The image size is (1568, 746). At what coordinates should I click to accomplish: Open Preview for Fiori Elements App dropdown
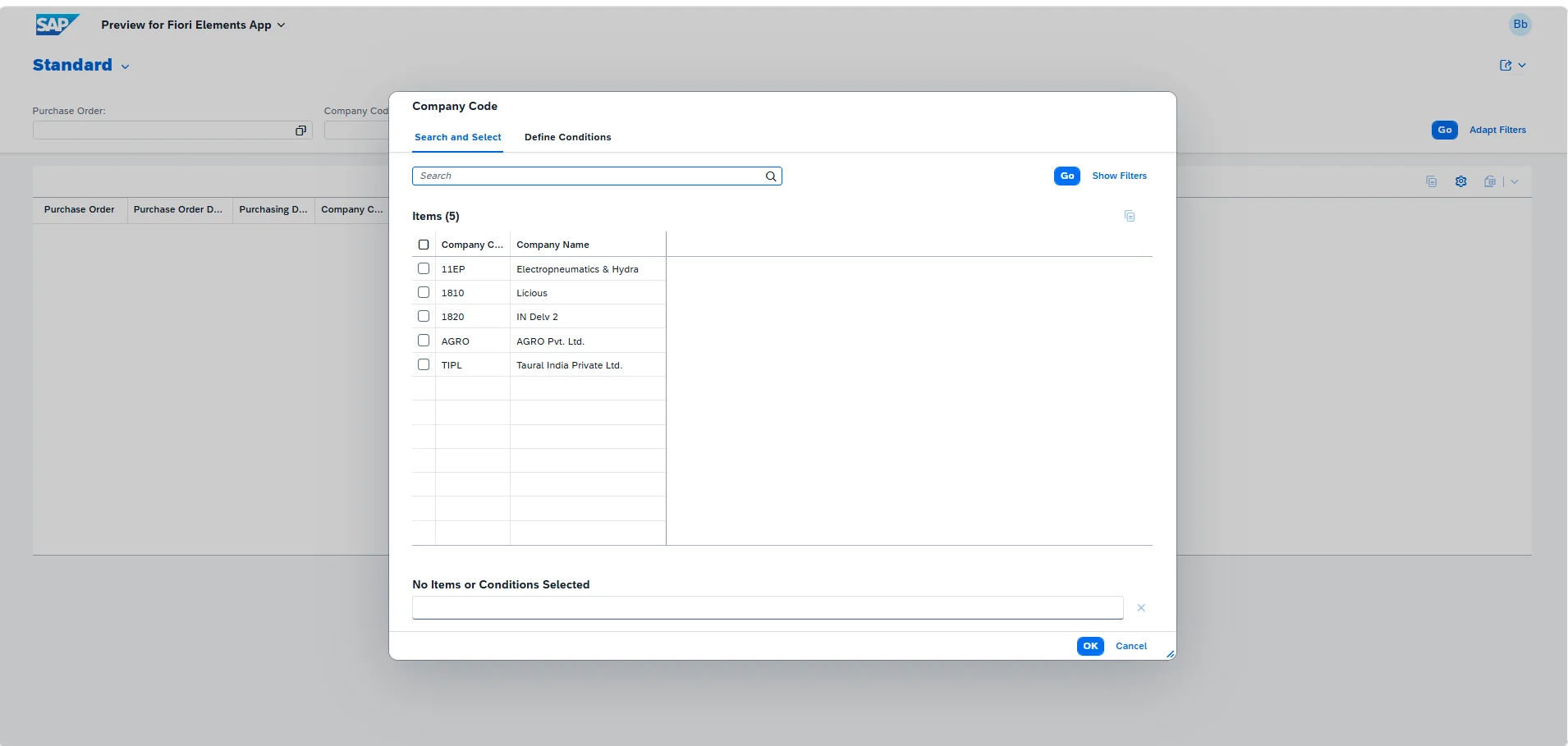[x=193, y=25]
